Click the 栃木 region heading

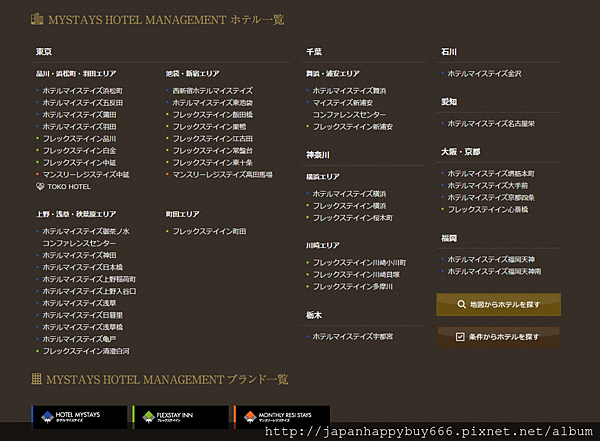point(314,315)
